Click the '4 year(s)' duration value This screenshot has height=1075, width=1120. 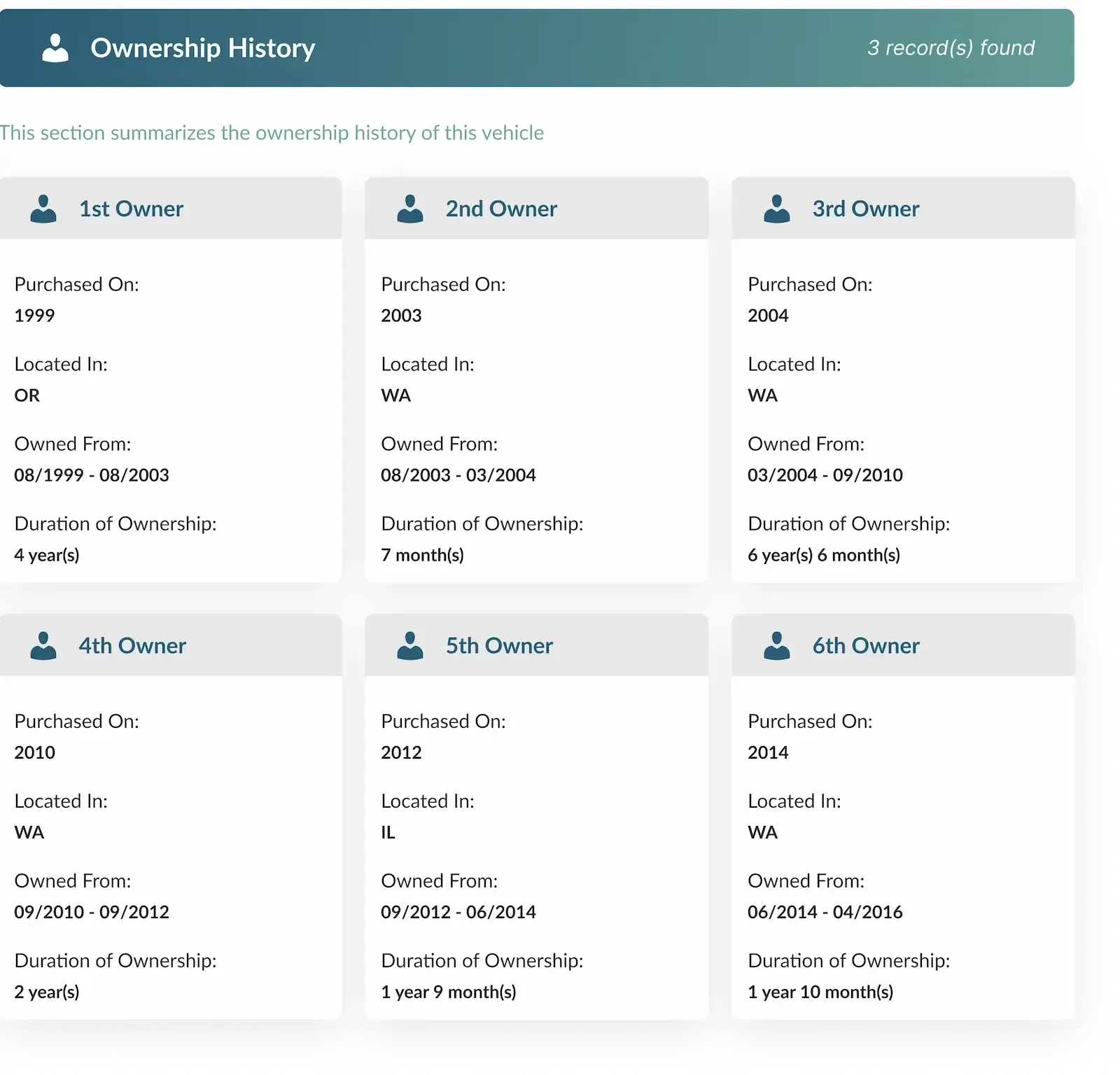pyautogui.click(x=47, y=555)
